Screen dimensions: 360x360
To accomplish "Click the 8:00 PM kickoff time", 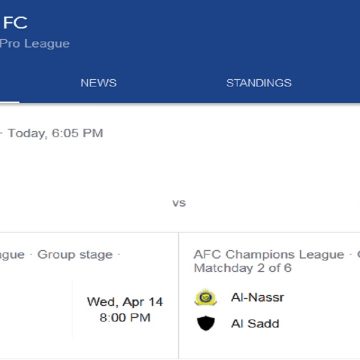I will [125, 317].
